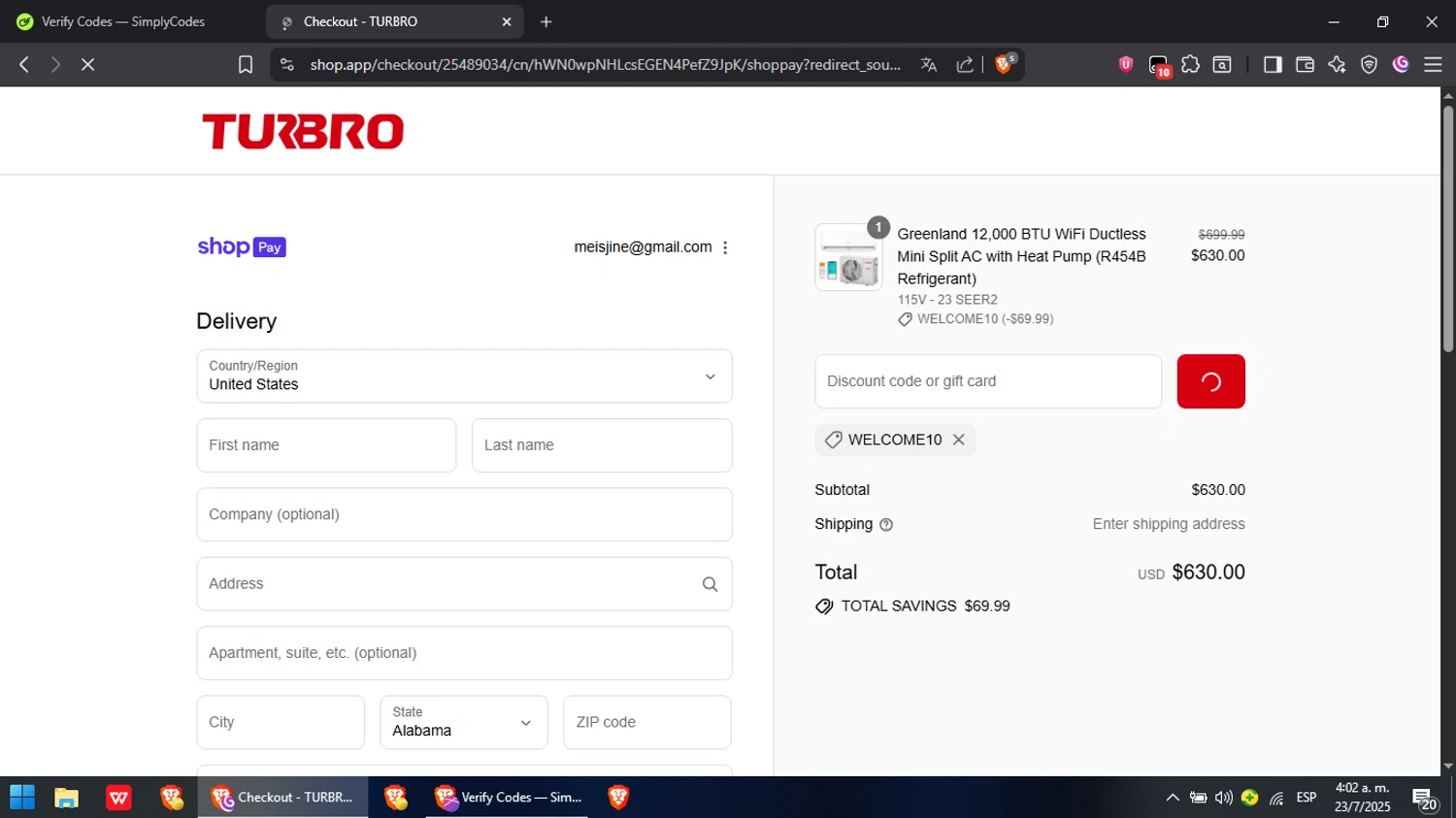
Task: Click the mini split AC product thumbnail
Action: coord(848,257)
